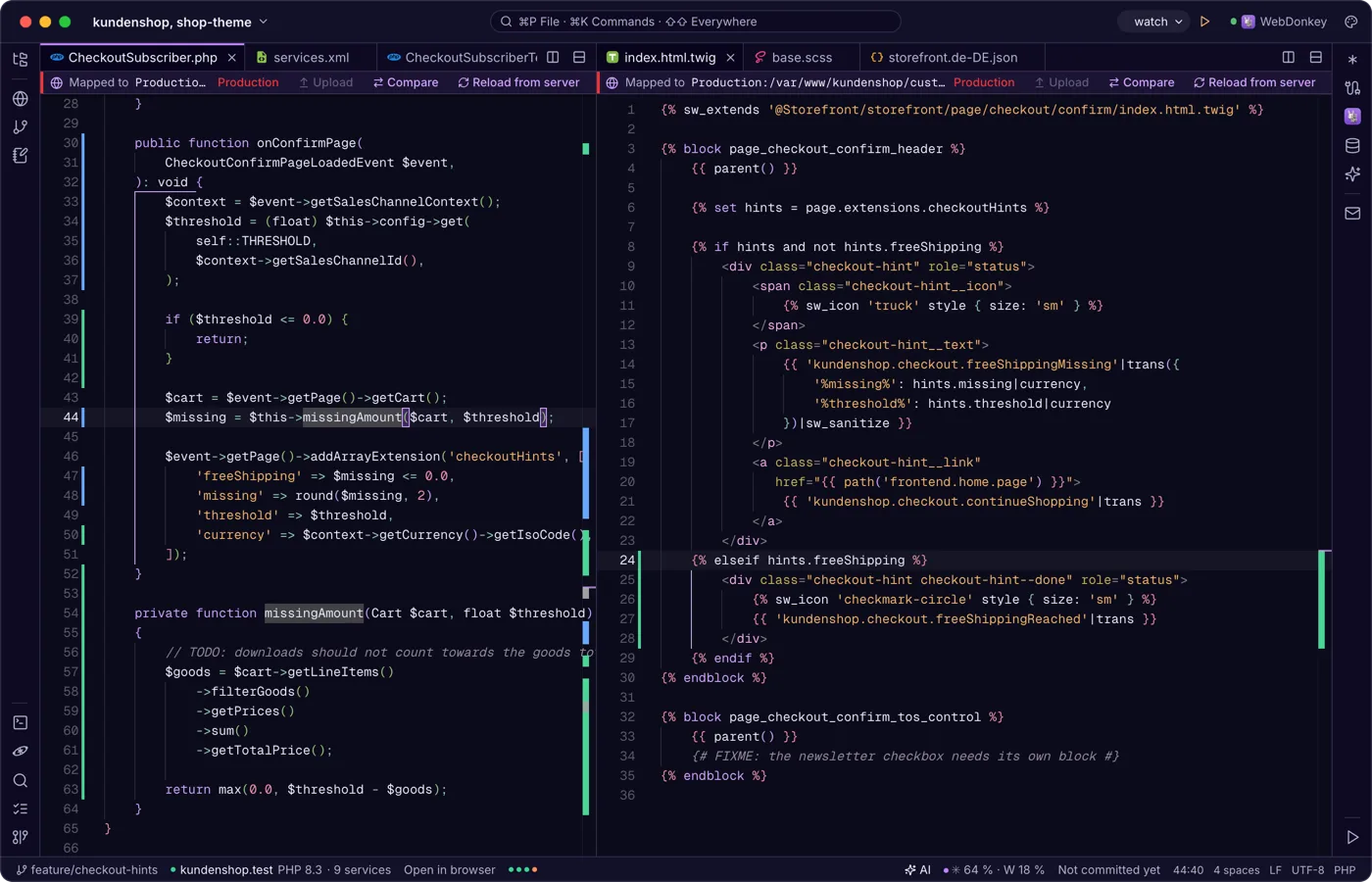Click the AI indicator in status bar

click(x=917, y=870)
